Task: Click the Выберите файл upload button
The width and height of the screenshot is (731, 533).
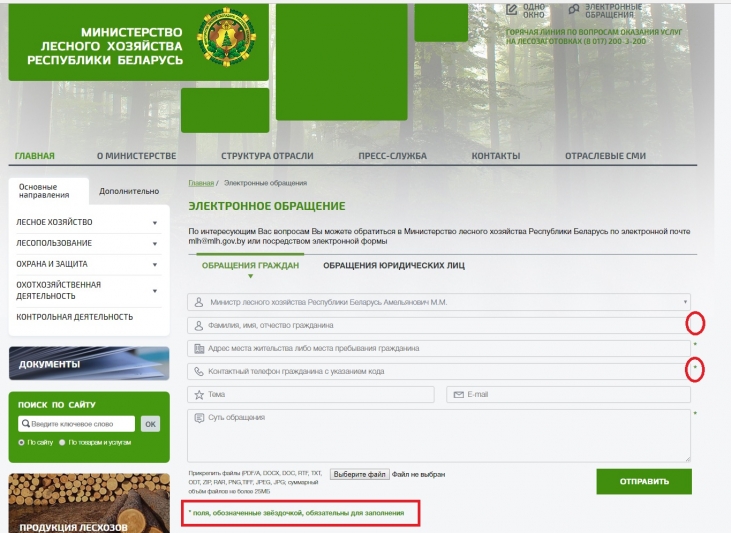Action: 359,474
